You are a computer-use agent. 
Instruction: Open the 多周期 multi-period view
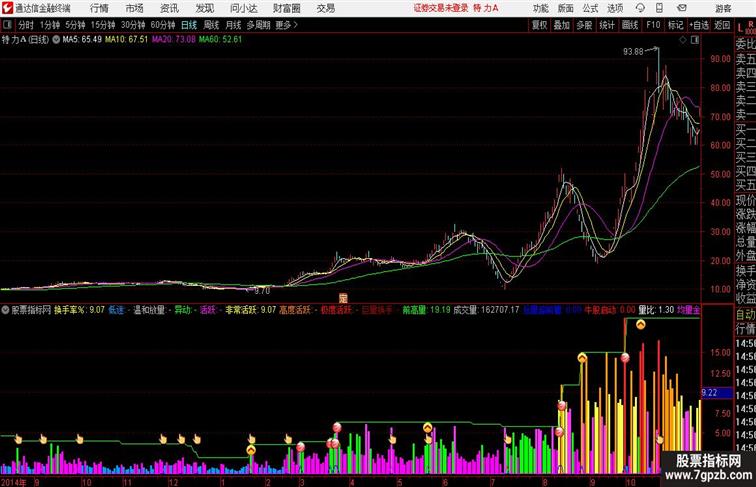point(258,25)
